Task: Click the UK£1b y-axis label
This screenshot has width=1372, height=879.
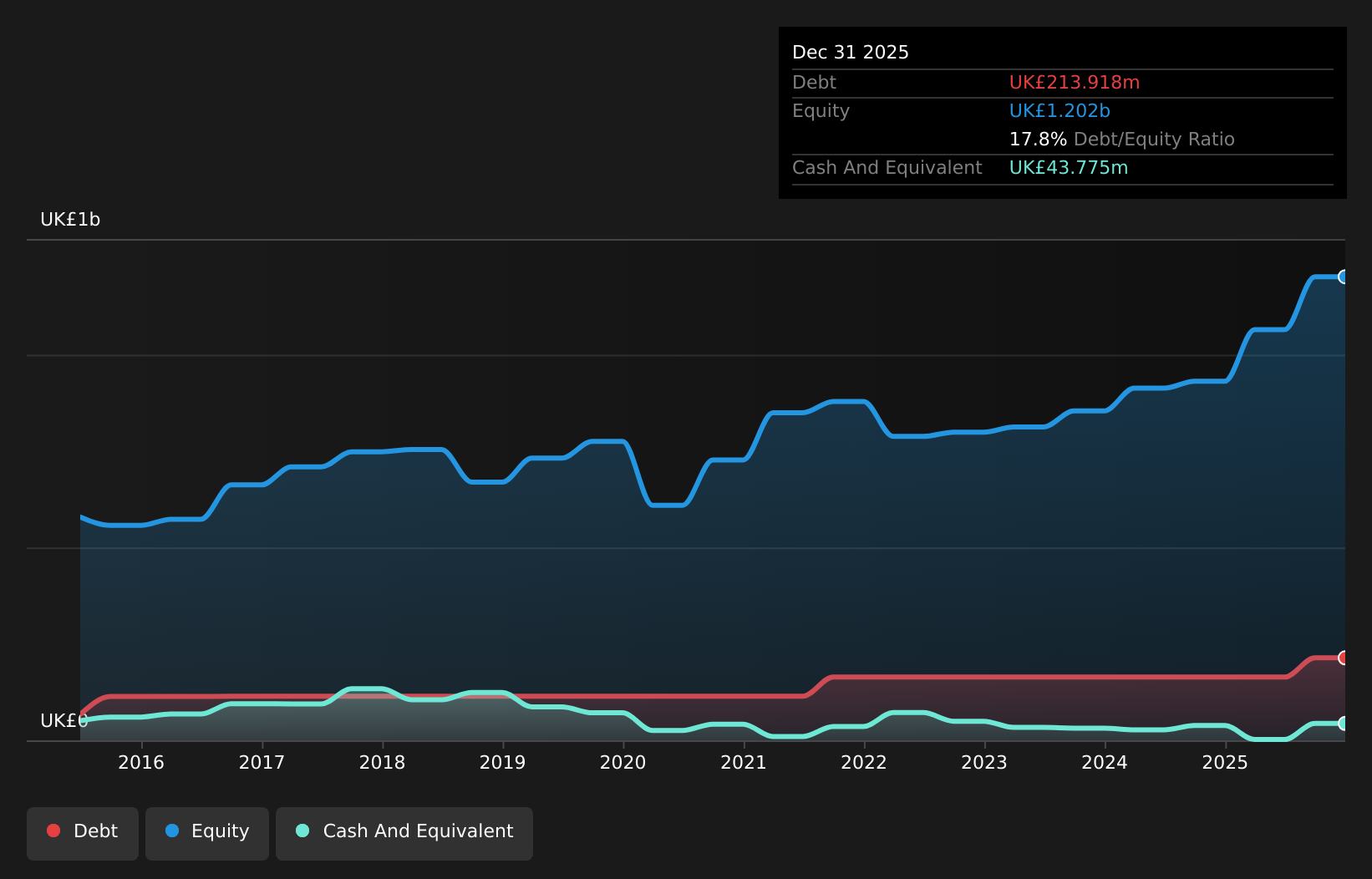Action: [70, 220]
